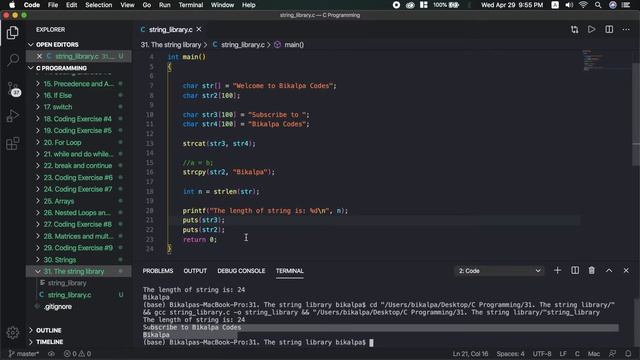Select the Terminal panel tab
This screenshot has width=640, height=360.
click(289, 271)
